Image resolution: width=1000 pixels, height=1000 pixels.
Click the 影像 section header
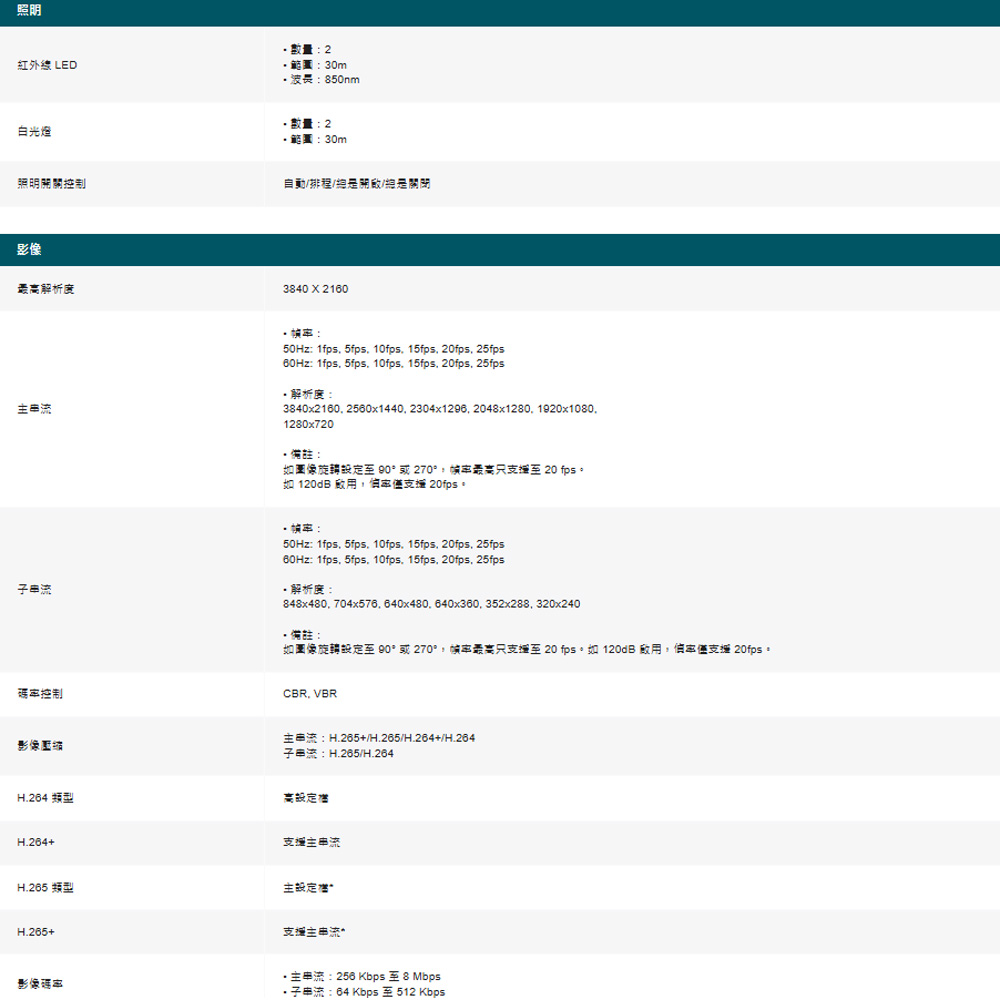[29, 248]
